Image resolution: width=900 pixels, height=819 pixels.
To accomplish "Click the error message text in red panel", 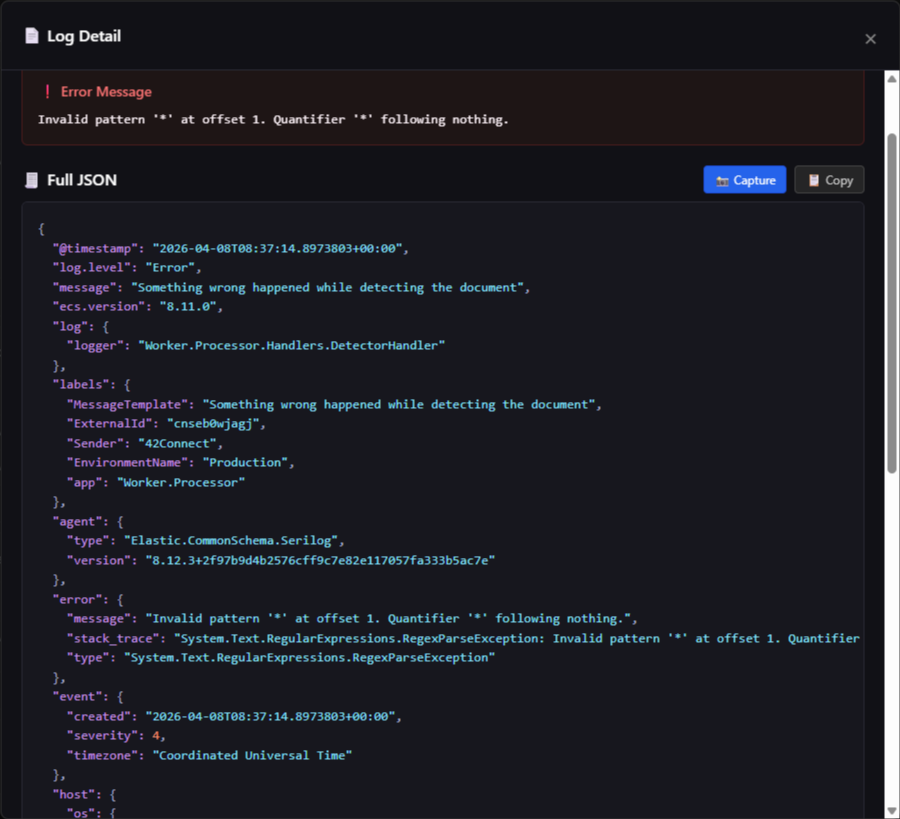I will [x=273, y=119].
